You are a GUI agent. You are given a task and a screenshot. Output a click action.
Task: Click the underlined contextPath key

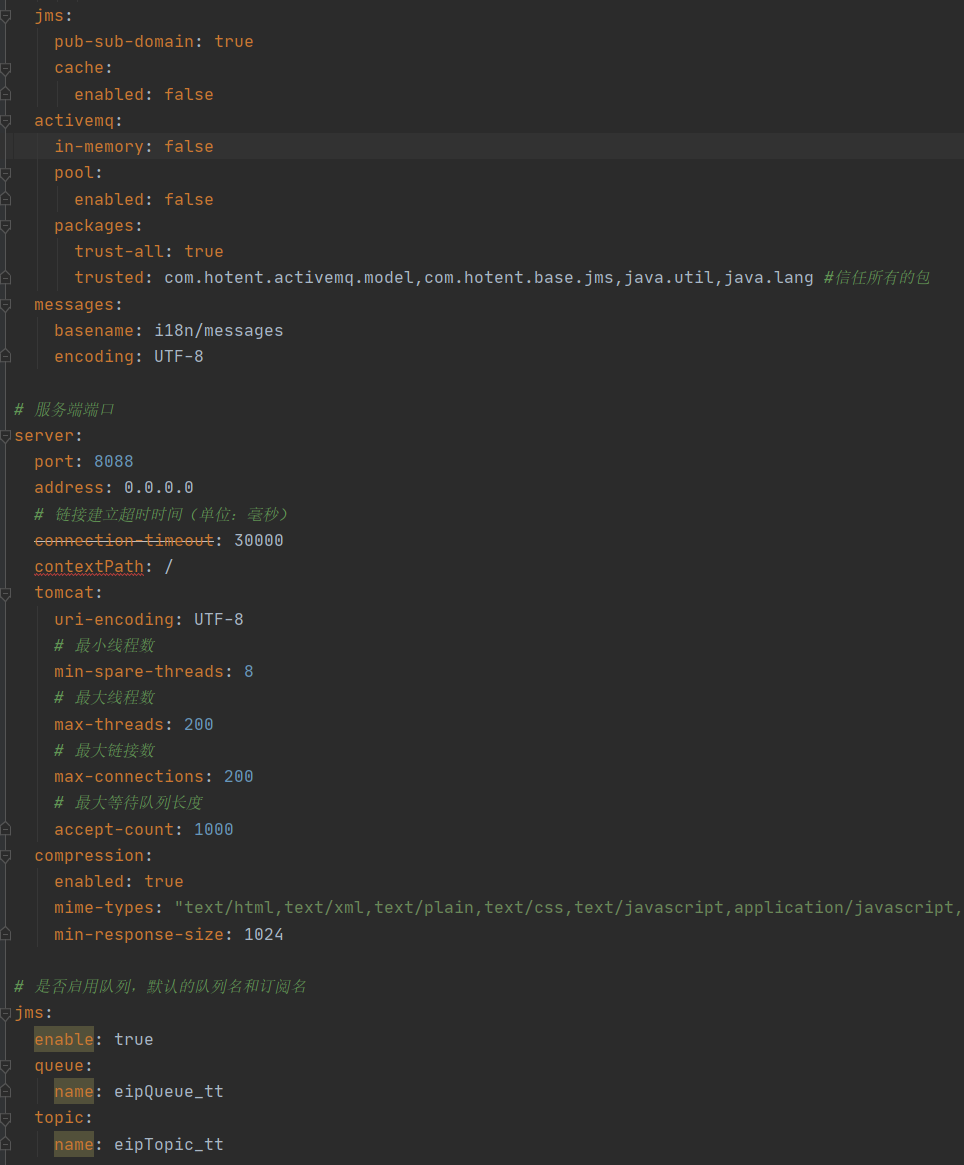pyautogui.click(x=89, y=567)
